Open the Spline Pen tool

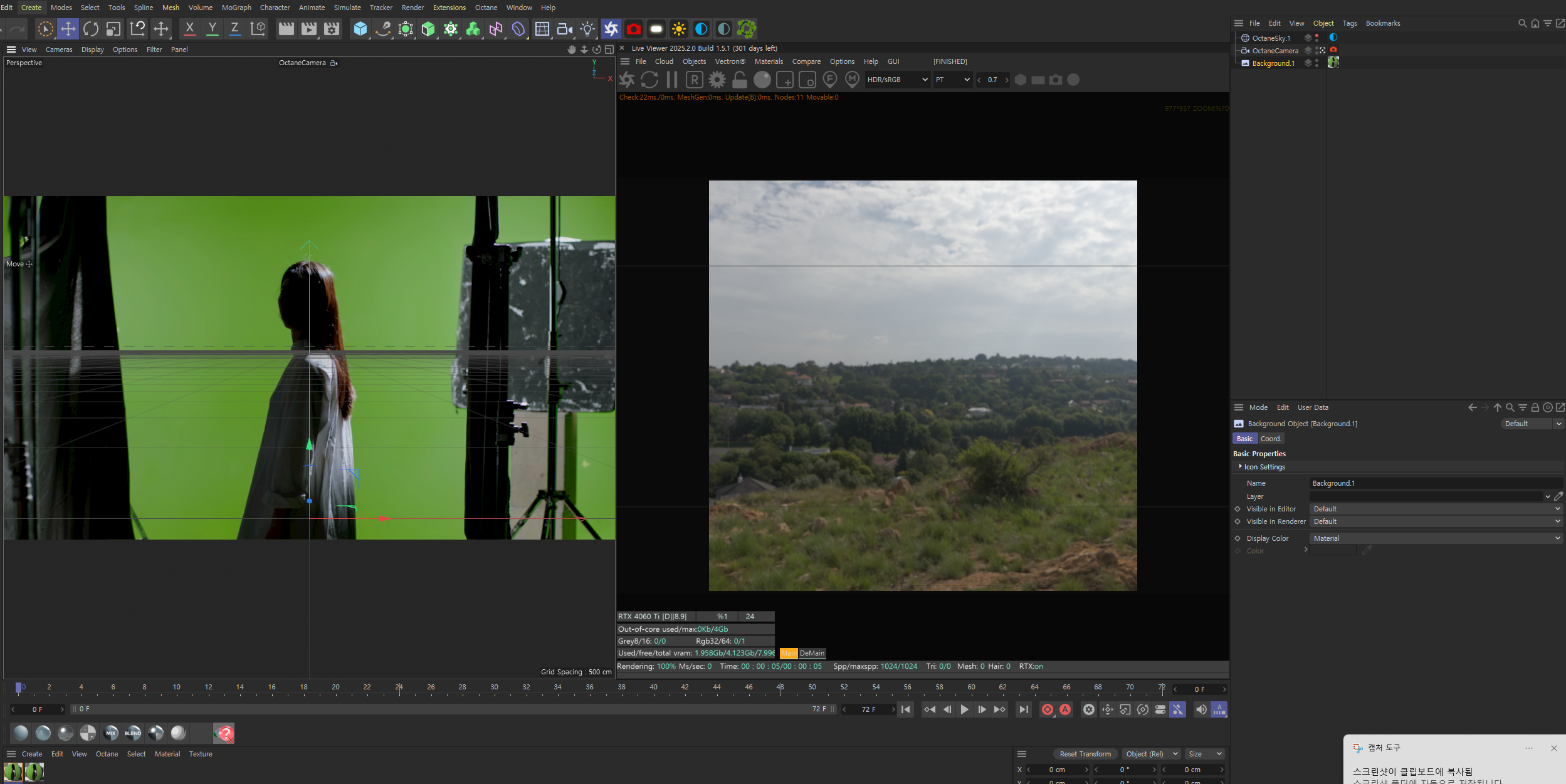[383, 29]
